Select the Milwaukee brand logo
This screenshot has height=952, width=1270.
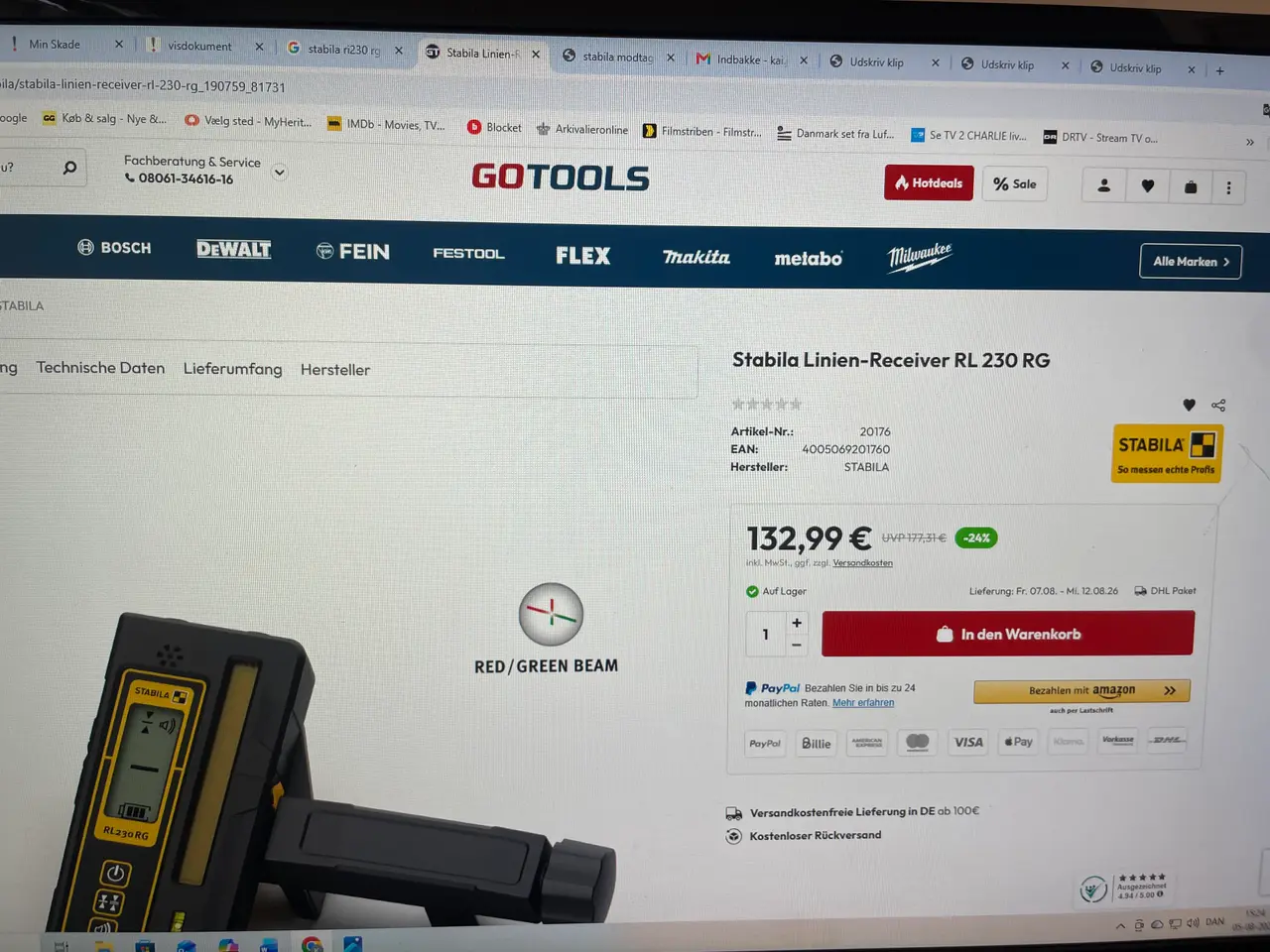[920, 258]
